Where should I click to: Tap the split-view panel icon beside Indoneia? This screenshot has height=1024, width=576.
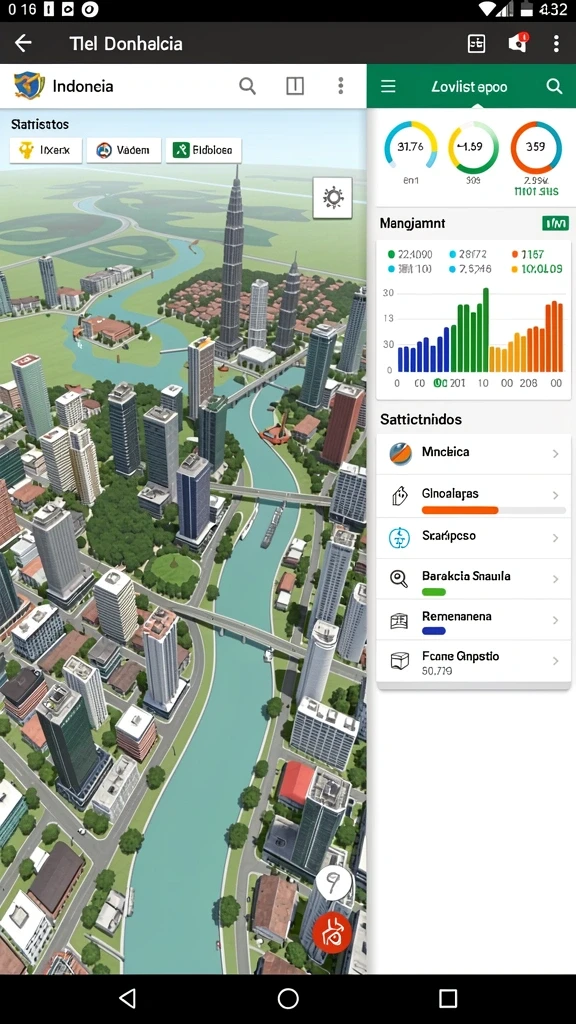[x=295, y=86]
